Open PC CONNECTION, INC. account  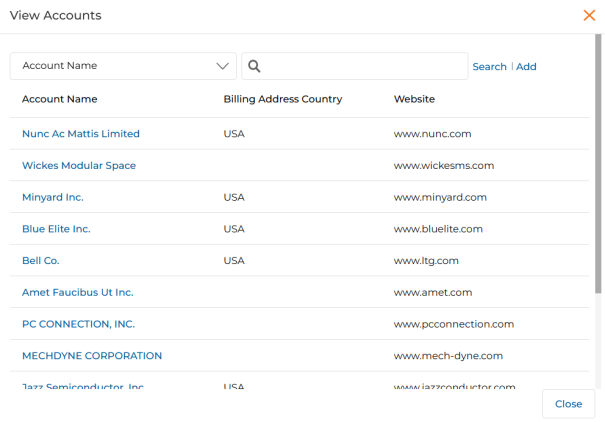pos(78,324)
